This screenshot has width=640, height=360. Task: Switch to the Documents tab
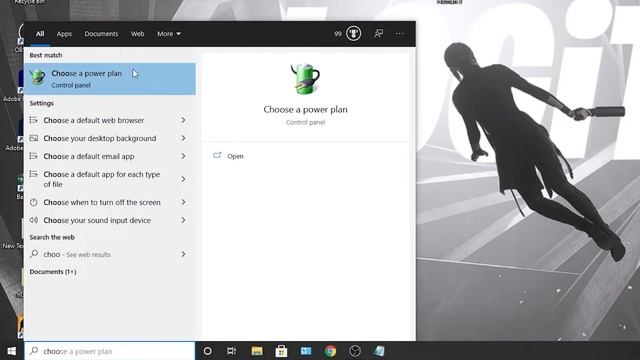coord(101,34)
